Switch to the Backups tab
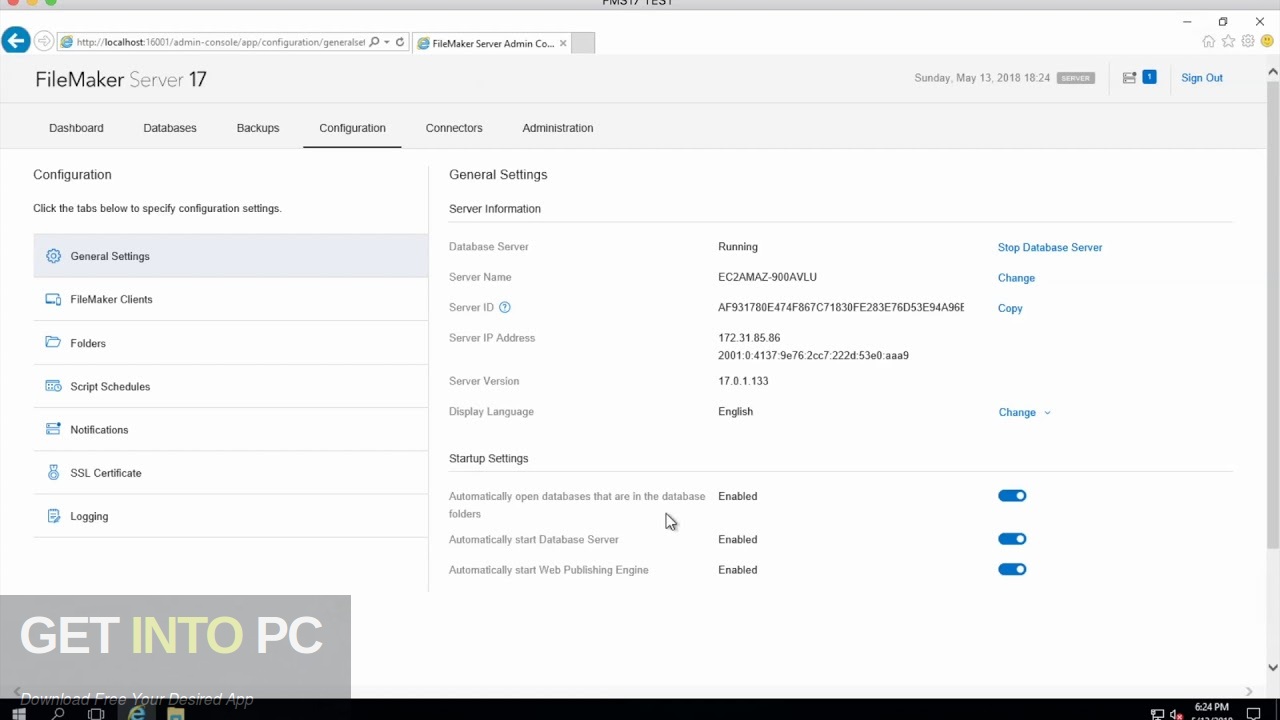 point(258,128)
